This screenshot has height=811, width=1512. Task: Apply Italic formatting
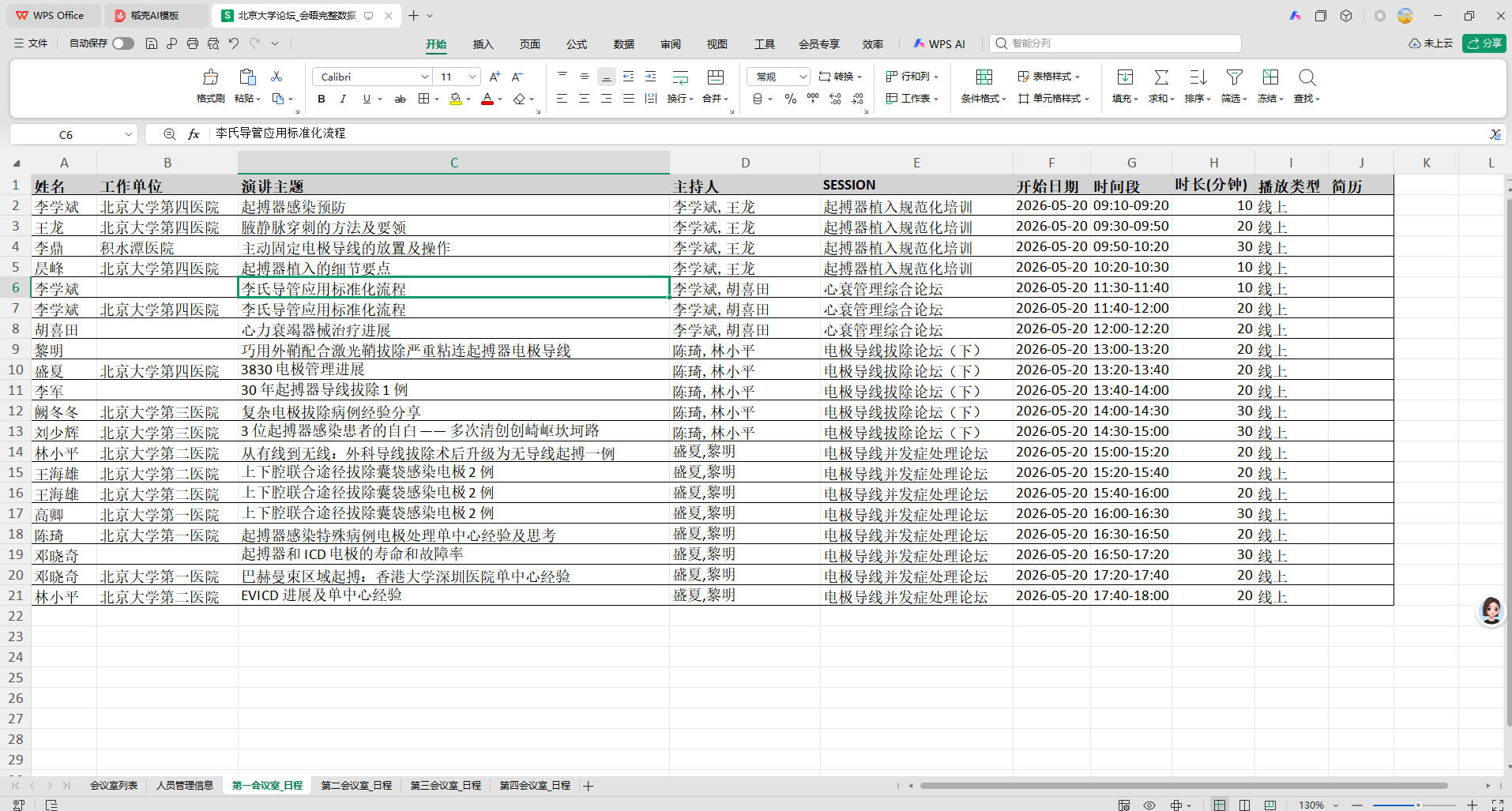[343, 99]
